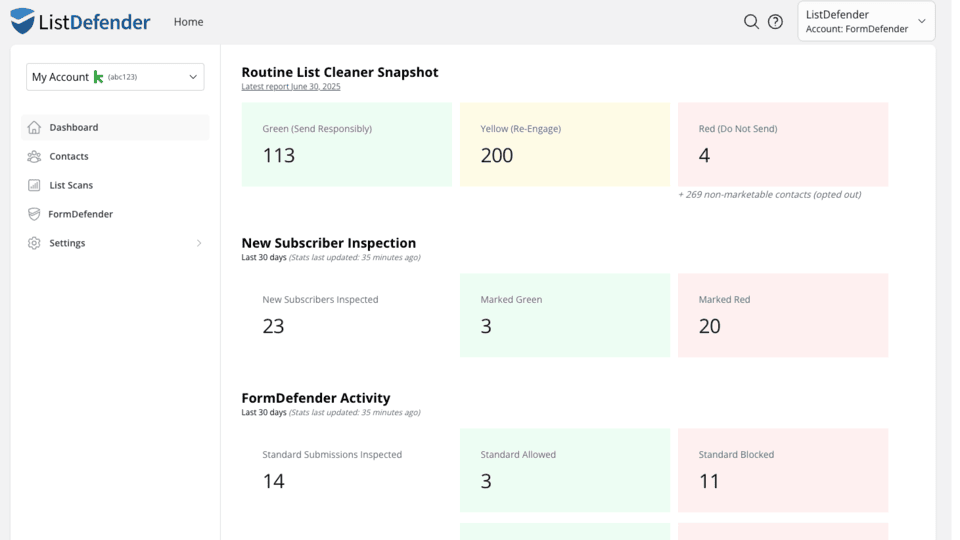Go to Home in top navigation
This screenshot has height=540, width=960.
(x=189, y=21)
